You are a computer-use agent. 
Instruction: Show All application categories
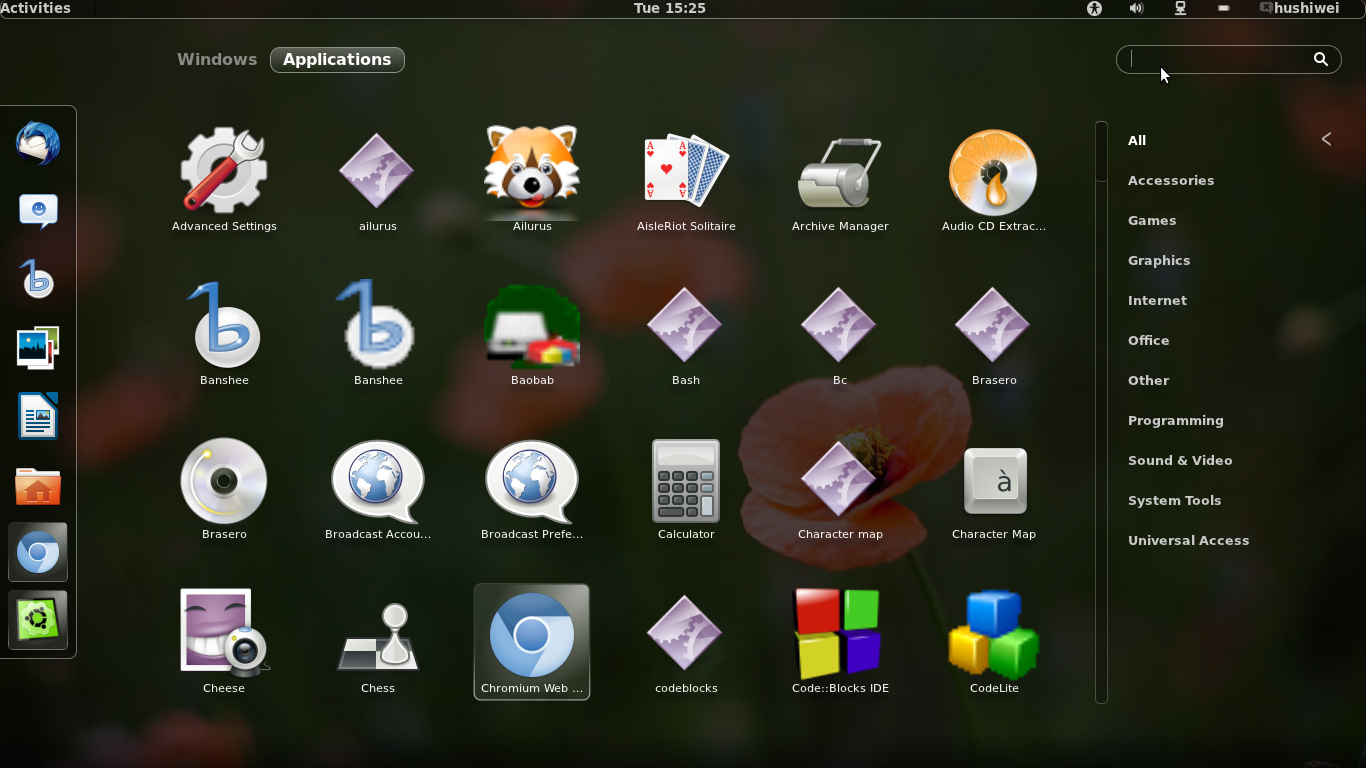point(1137,140)
